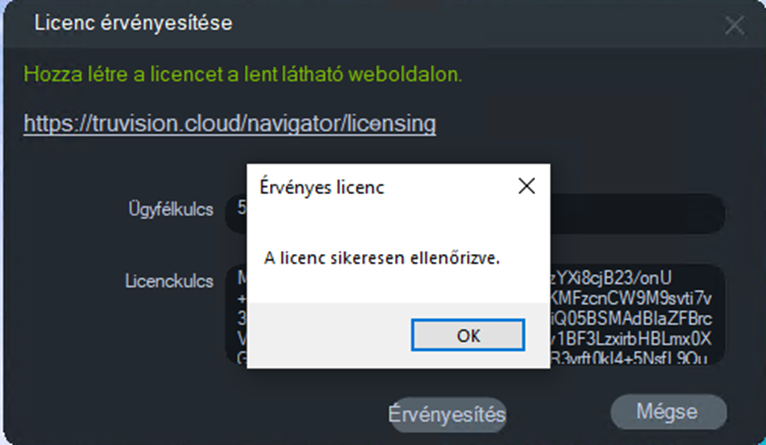Place cursor in license key line ending 'ZFBrc'
The image size is (766, 445).
pyautogui.click(x=631, y=318)
